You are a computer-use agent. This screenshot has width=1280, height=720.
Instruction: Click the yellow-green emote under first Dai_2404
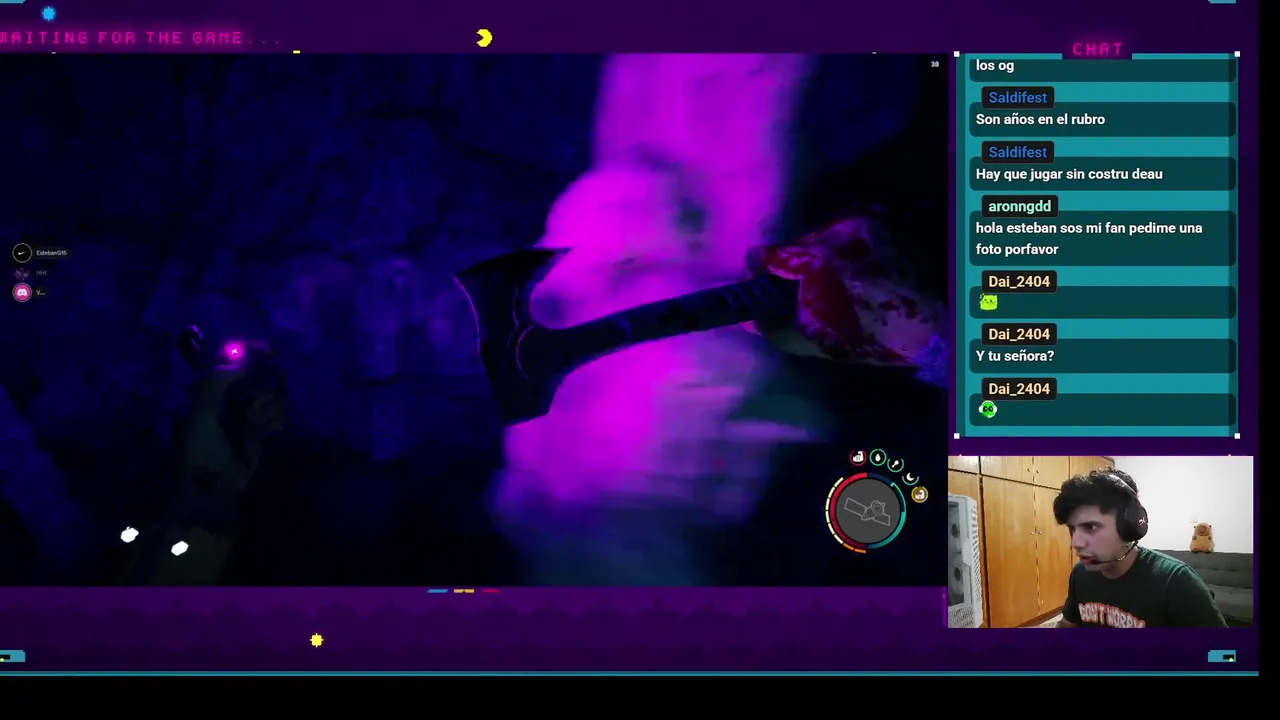click(x=988, y=302)
